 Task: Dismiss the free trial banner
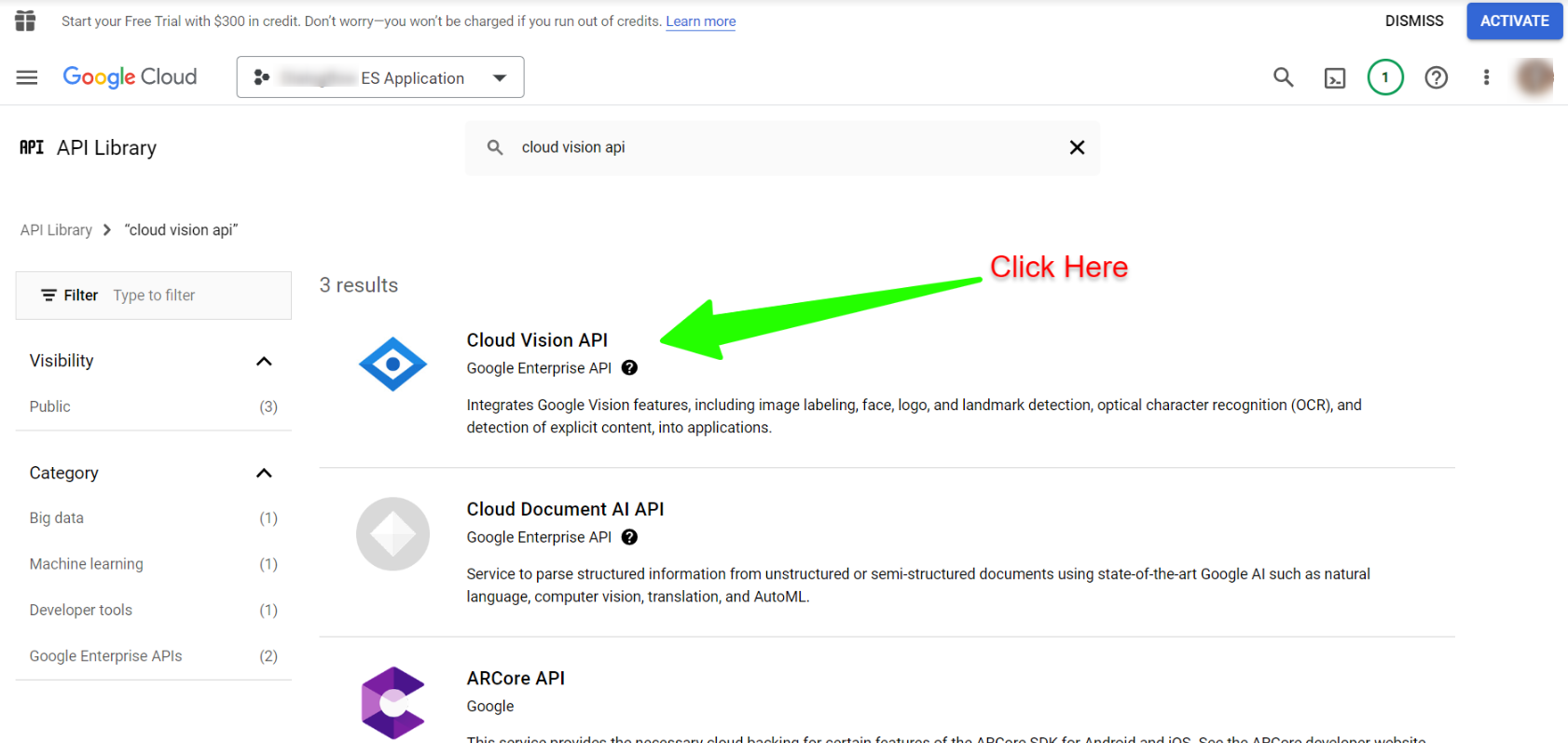click(x=1414, y=21)
